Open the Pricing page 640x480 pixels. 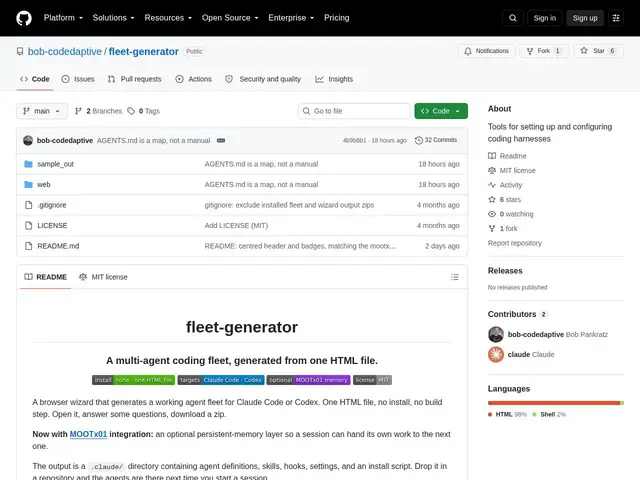[337, 18]
